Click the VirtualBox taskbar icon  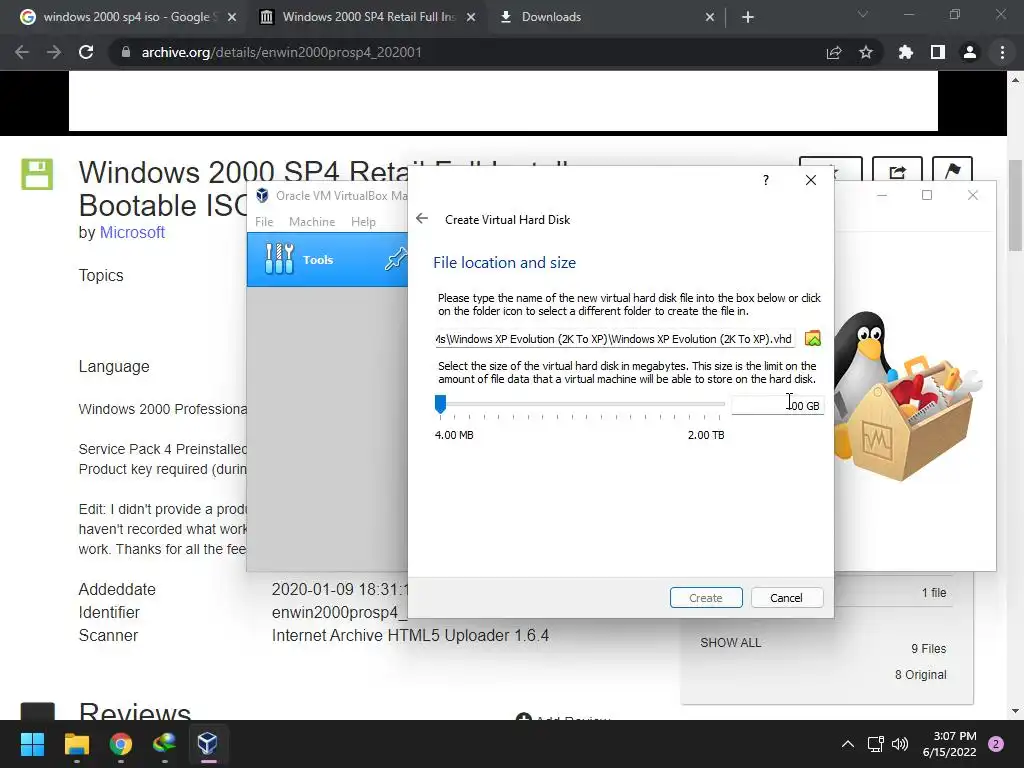pos(208,744)
